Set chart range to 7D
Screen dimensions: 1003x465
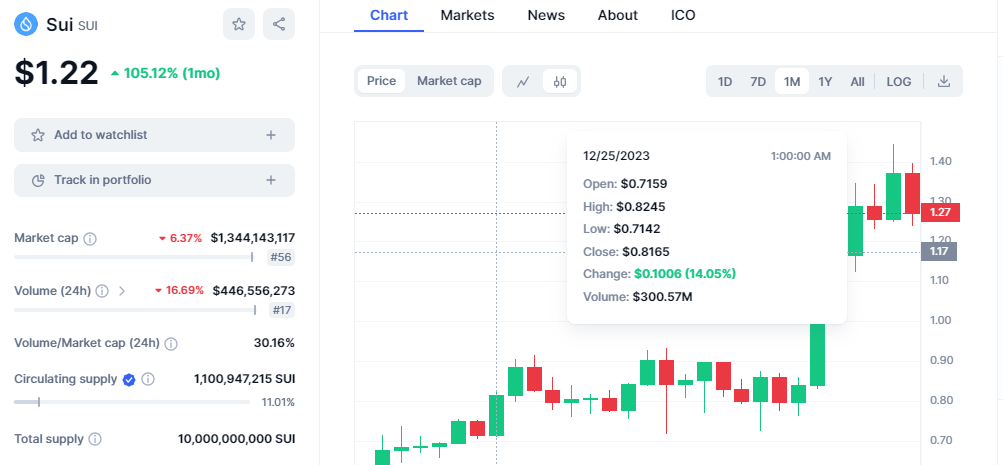tap(758, 81)
